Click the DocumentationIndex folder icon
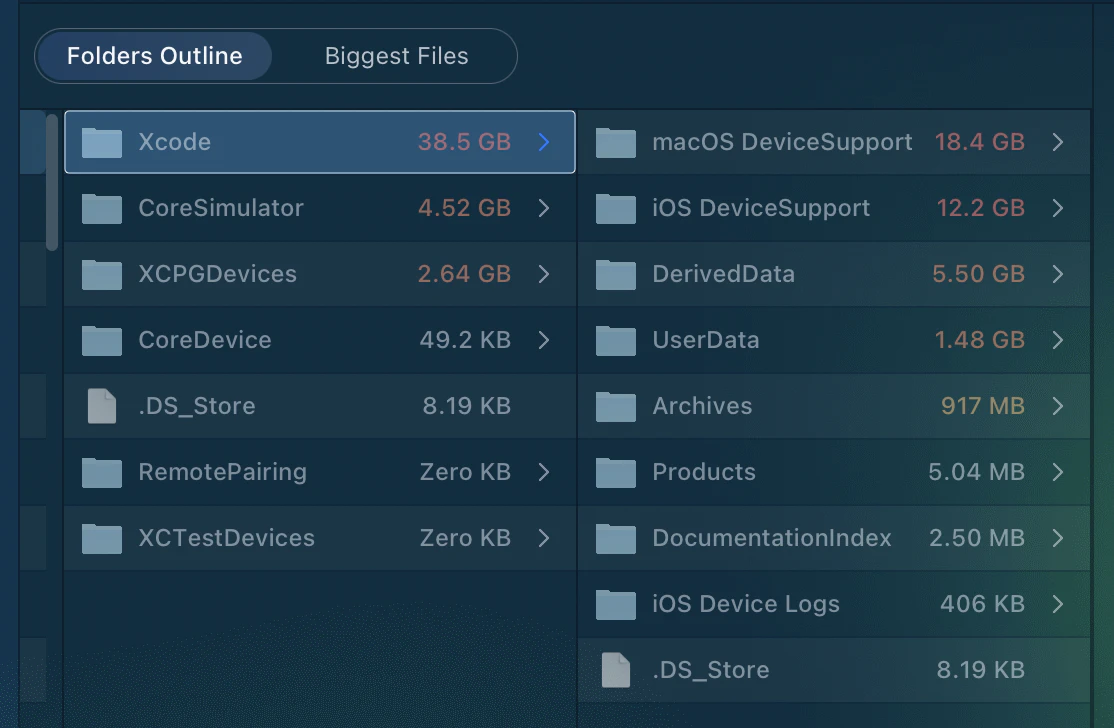 point(615,538)
